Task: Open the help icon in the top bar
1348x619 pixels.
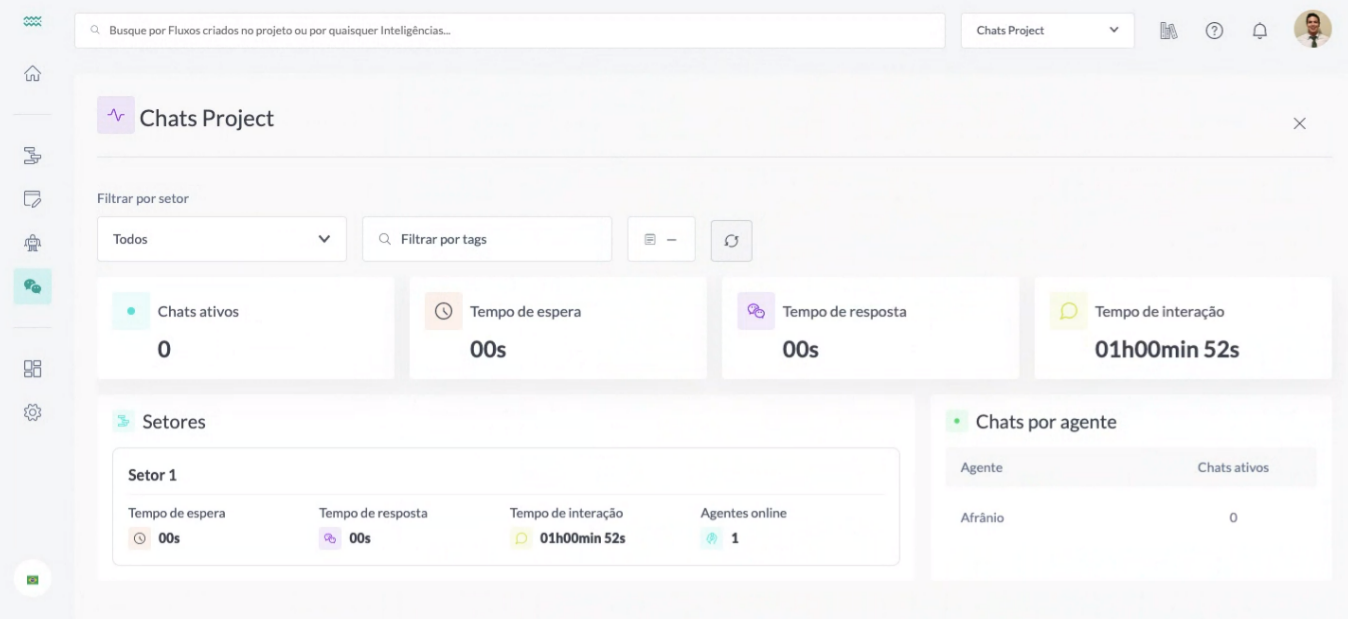Action: pyautogui.click(x=1214, y=30)
